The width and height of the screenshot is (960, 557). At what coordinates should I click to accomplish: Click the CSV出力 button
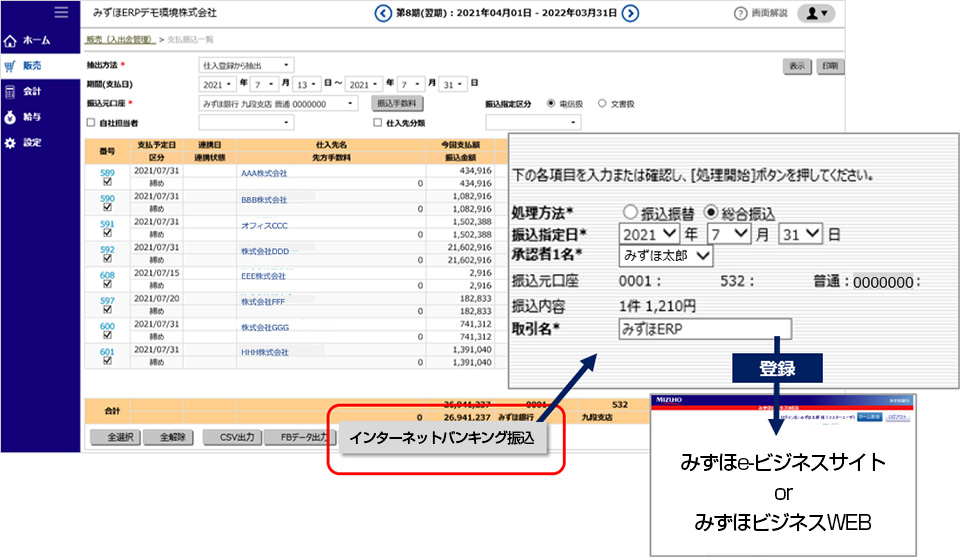pyautogui.click(x=232, y=438)
